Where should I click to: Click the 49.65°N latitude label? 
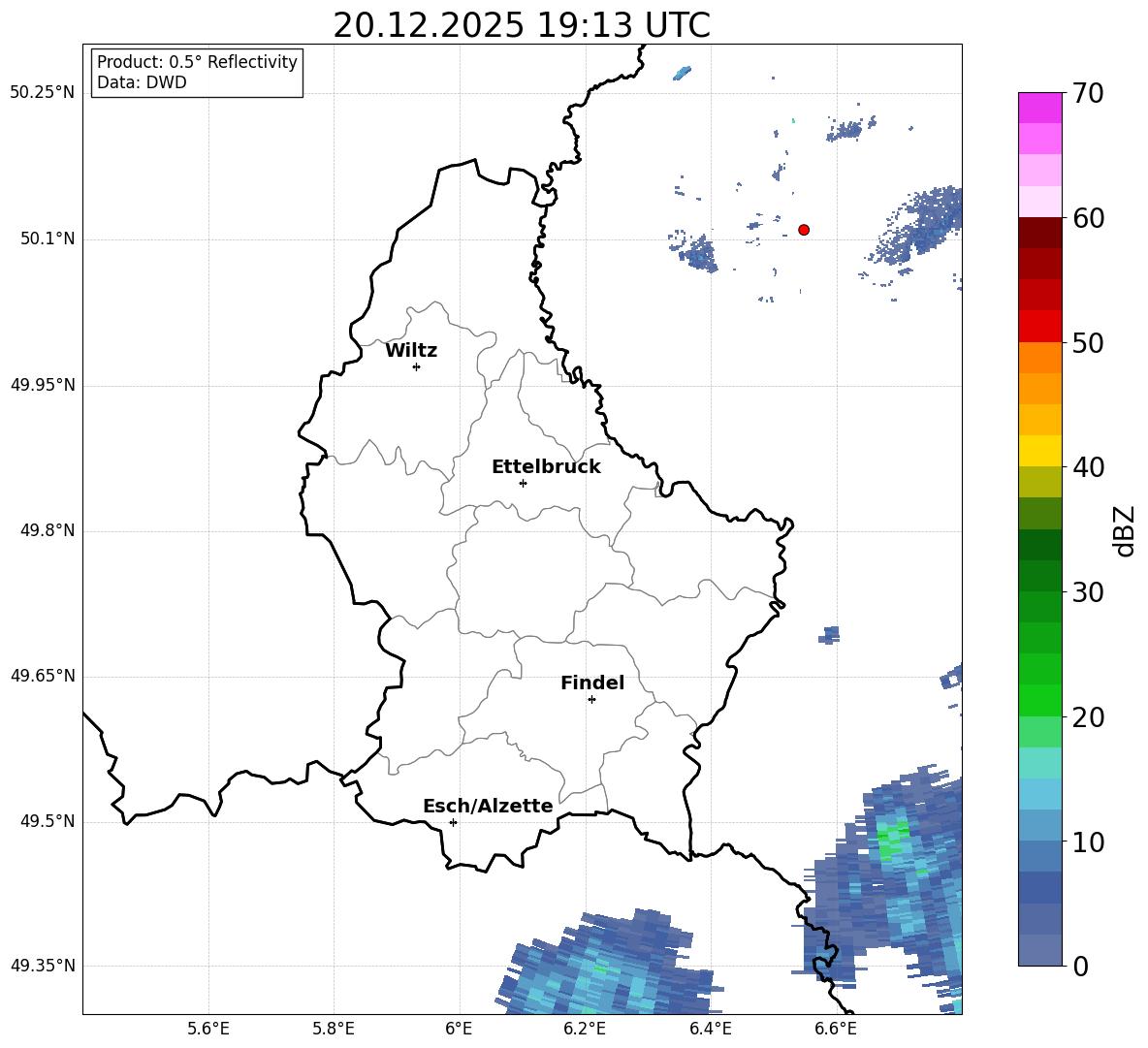click(43, 676)
